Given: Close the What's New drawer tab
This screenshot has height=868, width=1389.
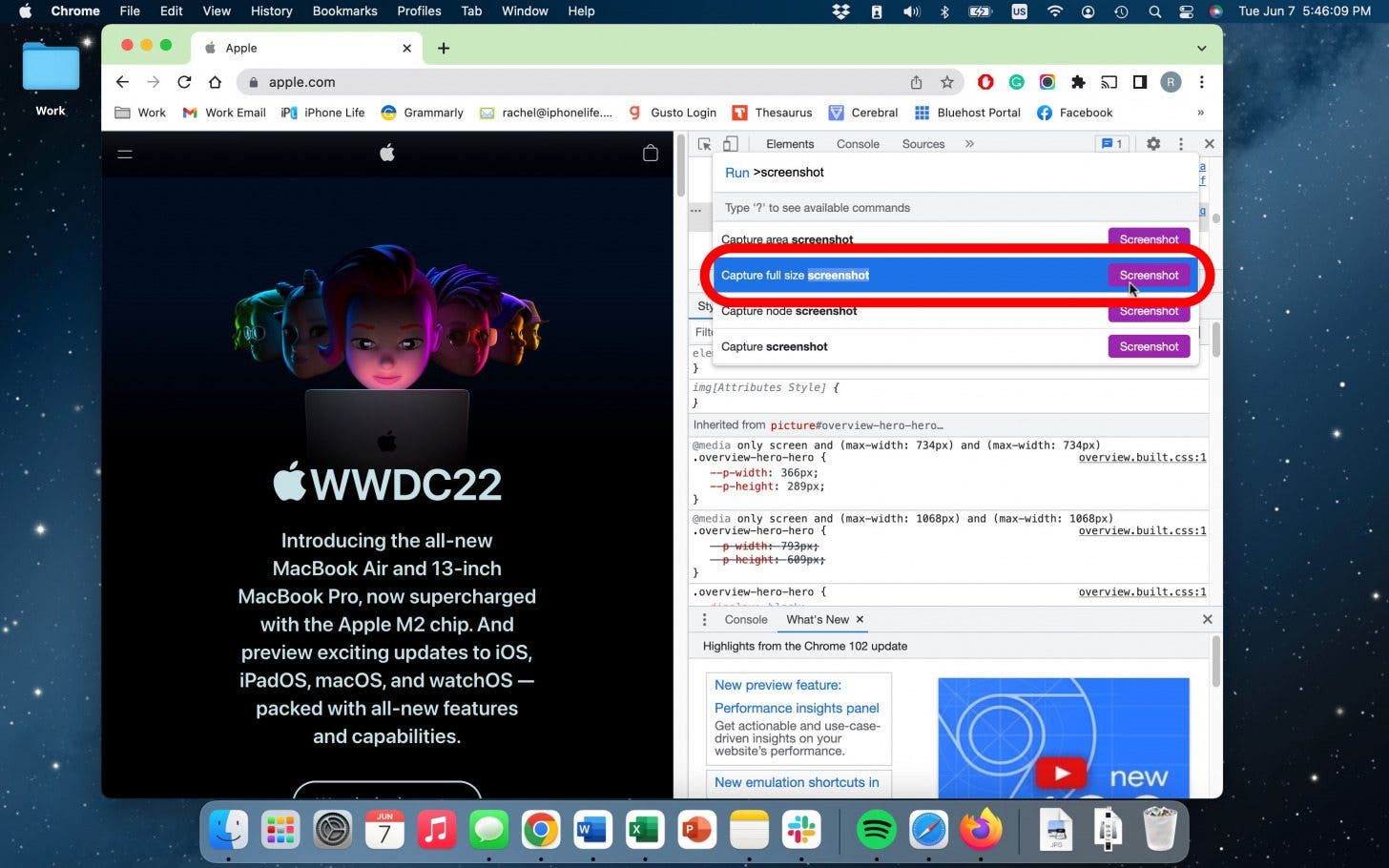Looking at the screenshot, I should 860,620.
